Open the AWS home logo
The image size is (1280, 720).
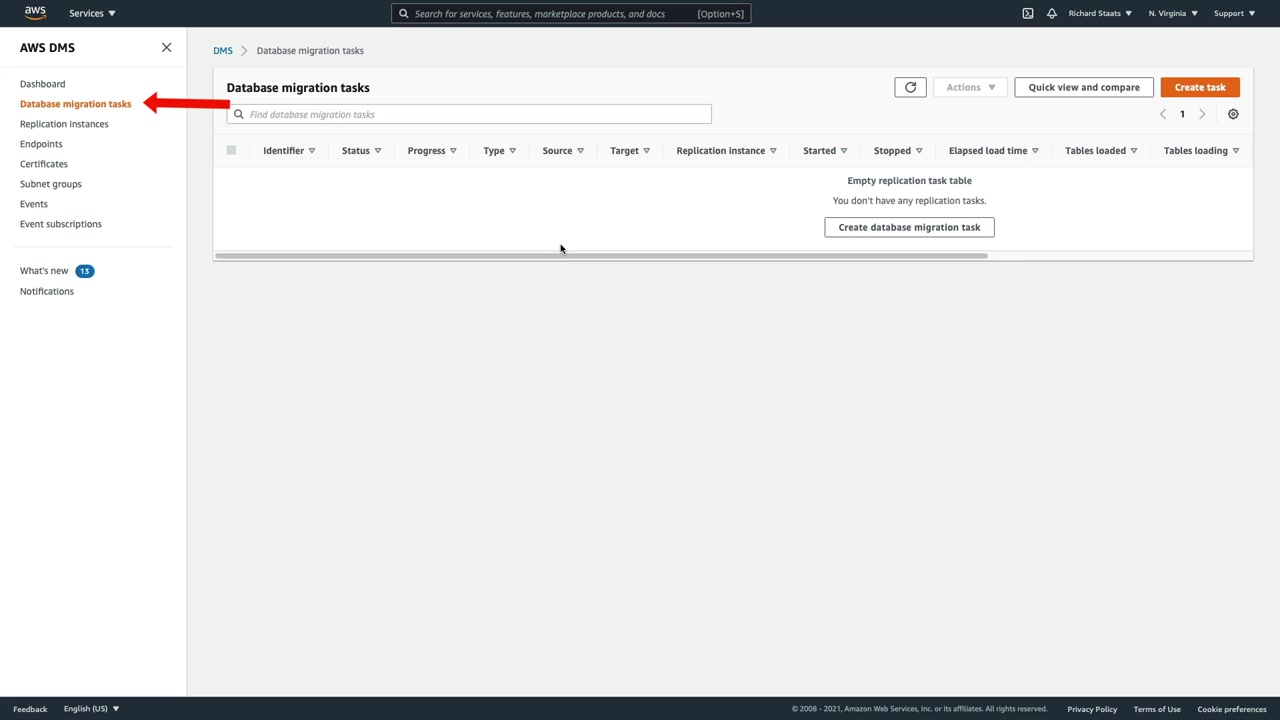(35, 13)
